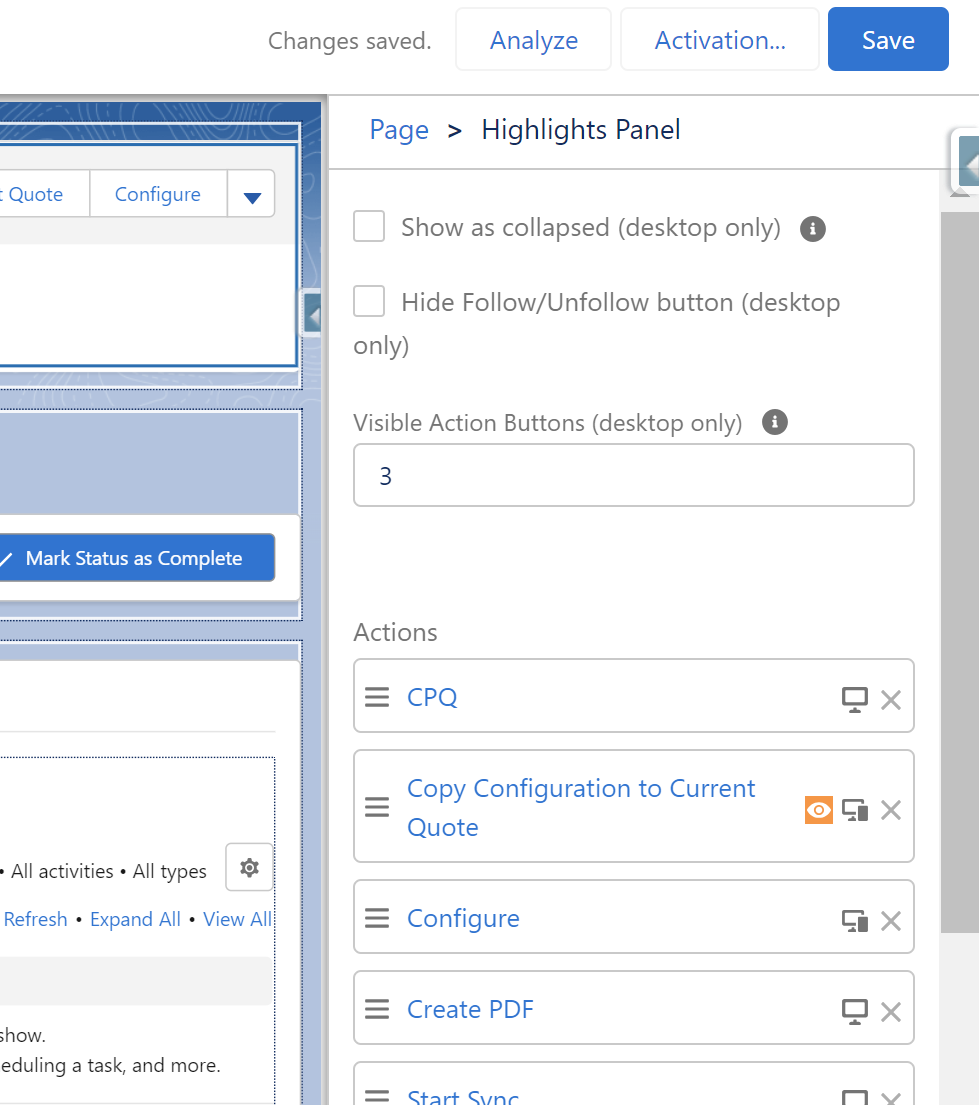Screen dimensions: 979x1105
Task: Enable Hide Follow/Unfollow button checkbox
Action: [x=369, y=302]
